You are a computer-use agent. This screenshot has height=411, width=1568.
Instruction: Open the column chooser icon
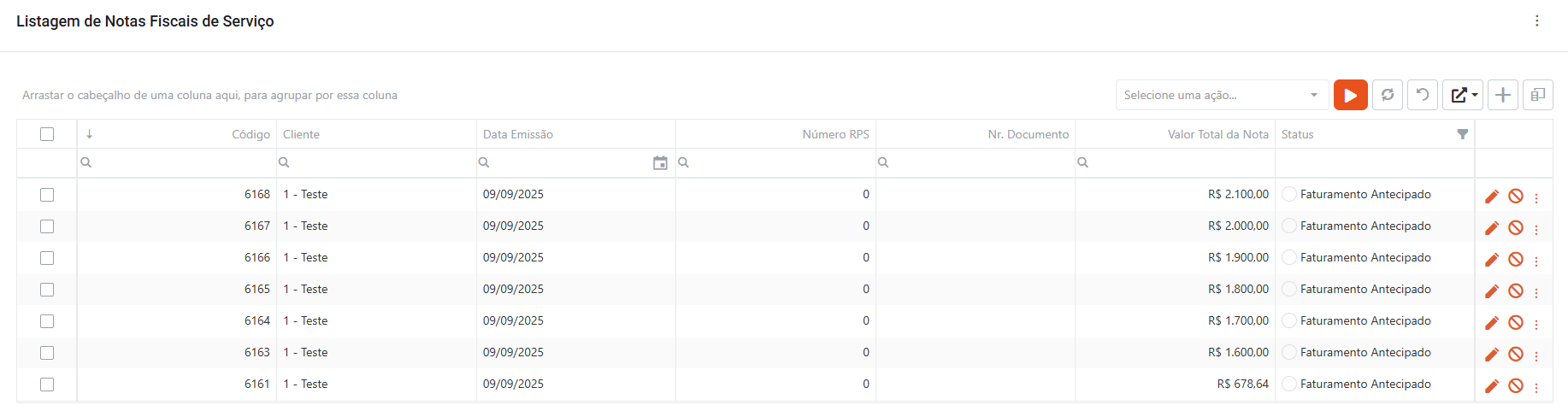click(1537, 95)
